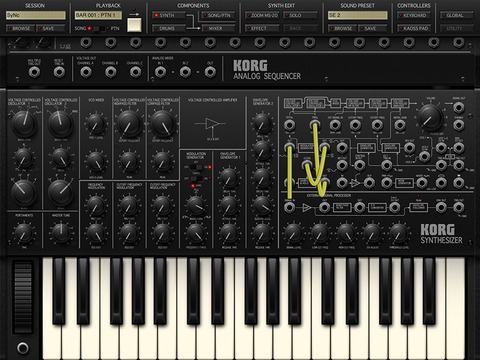Adjust the Highpass Filter cutoff frequency knob
Viewport: 480px width, 360px height.
click(x=129, y=123)
